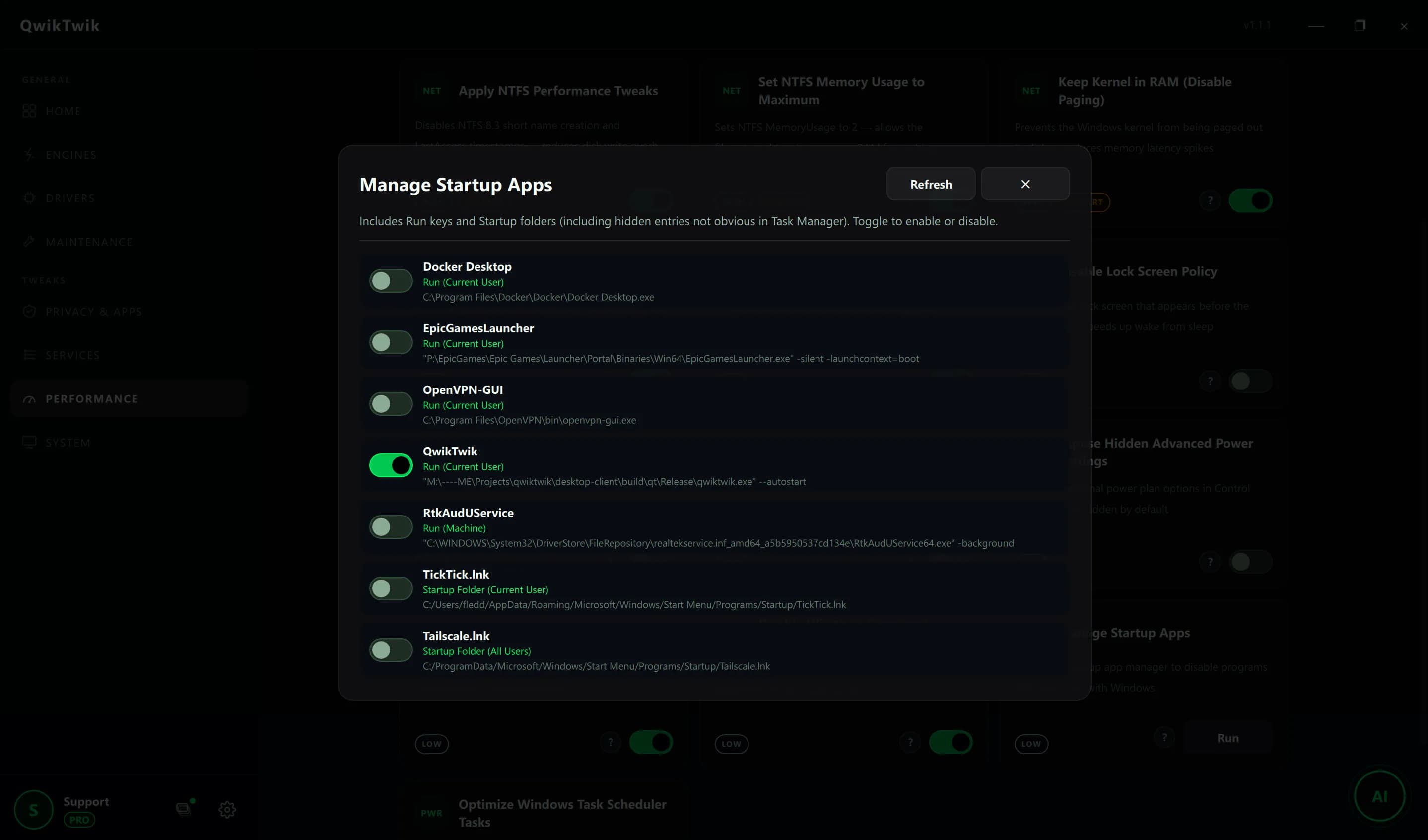Toggle RtkAudUService startup entry

(x=391, y=527)
